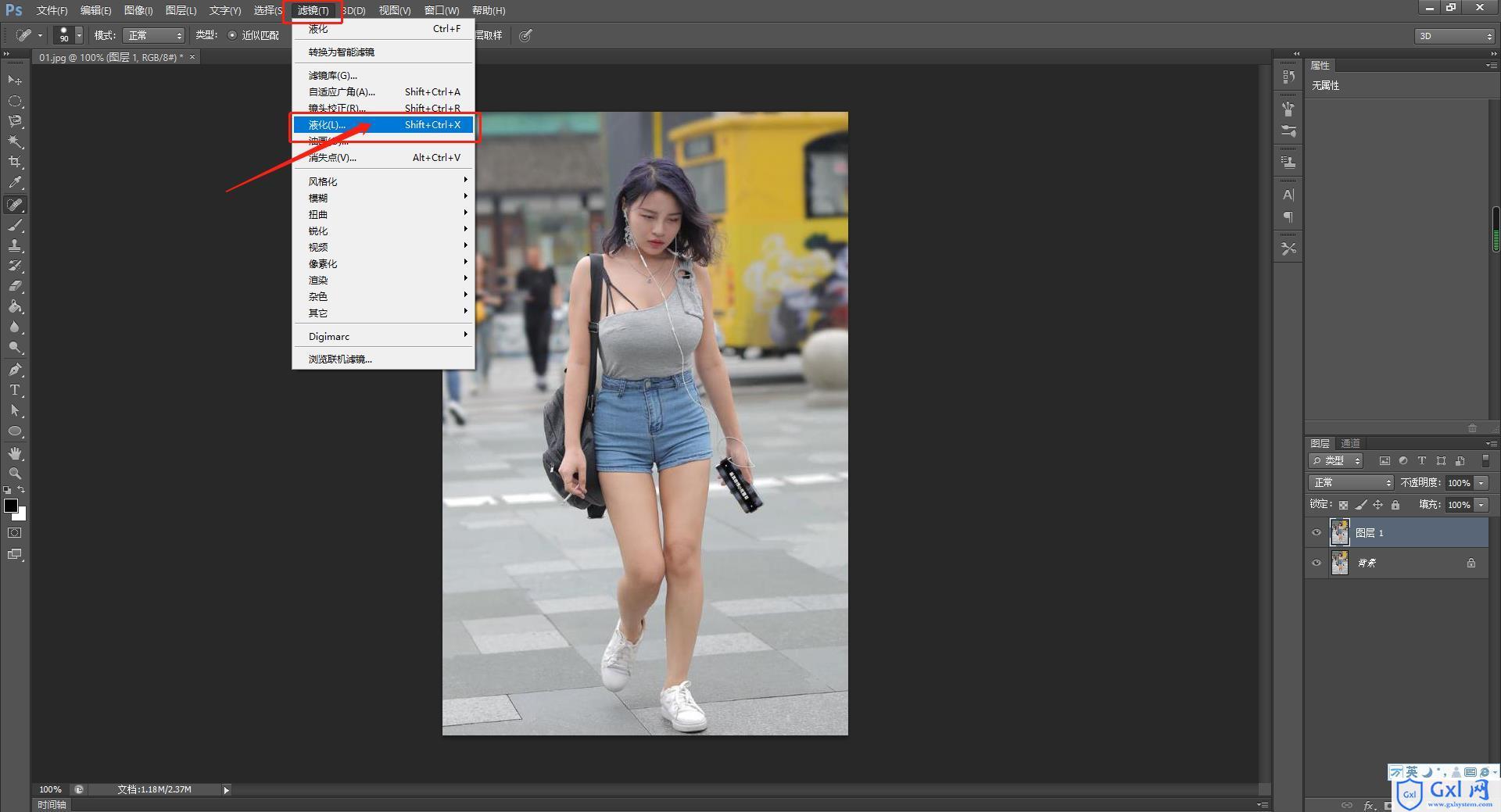Screen dimensions: 1501x812
Task: Change screen mode from toolbox
Action: point(15,555)
